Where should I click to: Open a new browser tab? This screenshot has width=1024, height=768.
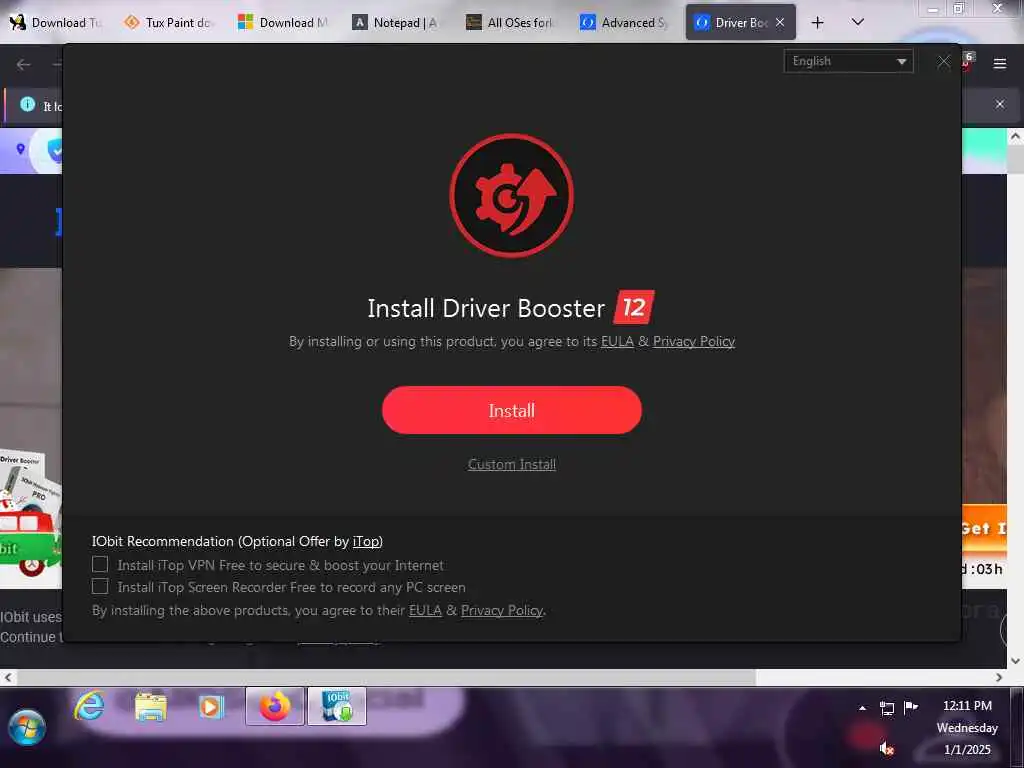(817, 23)
